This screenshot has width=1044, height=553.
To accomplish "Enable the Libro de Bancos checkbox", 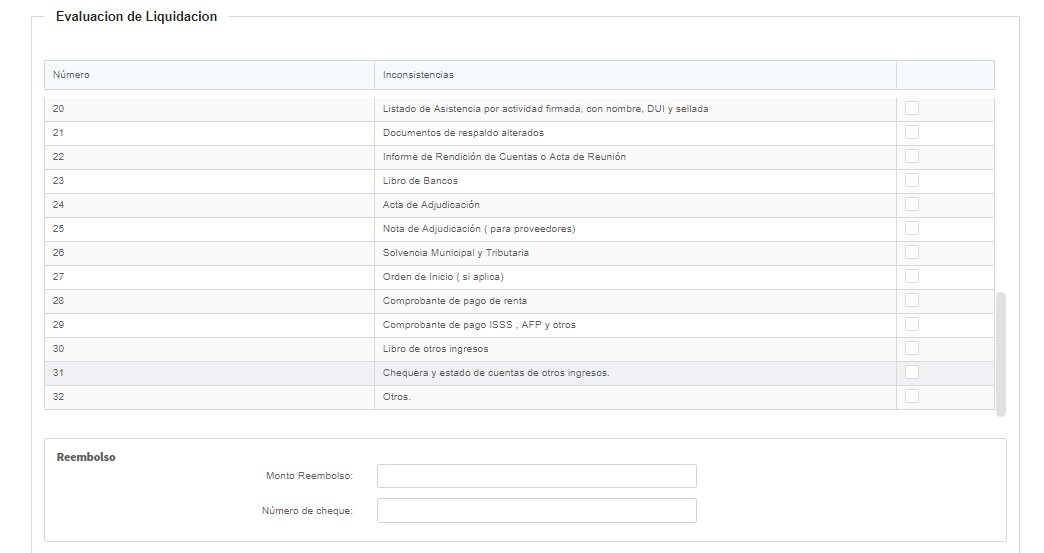I will click(x=912, y=180).
